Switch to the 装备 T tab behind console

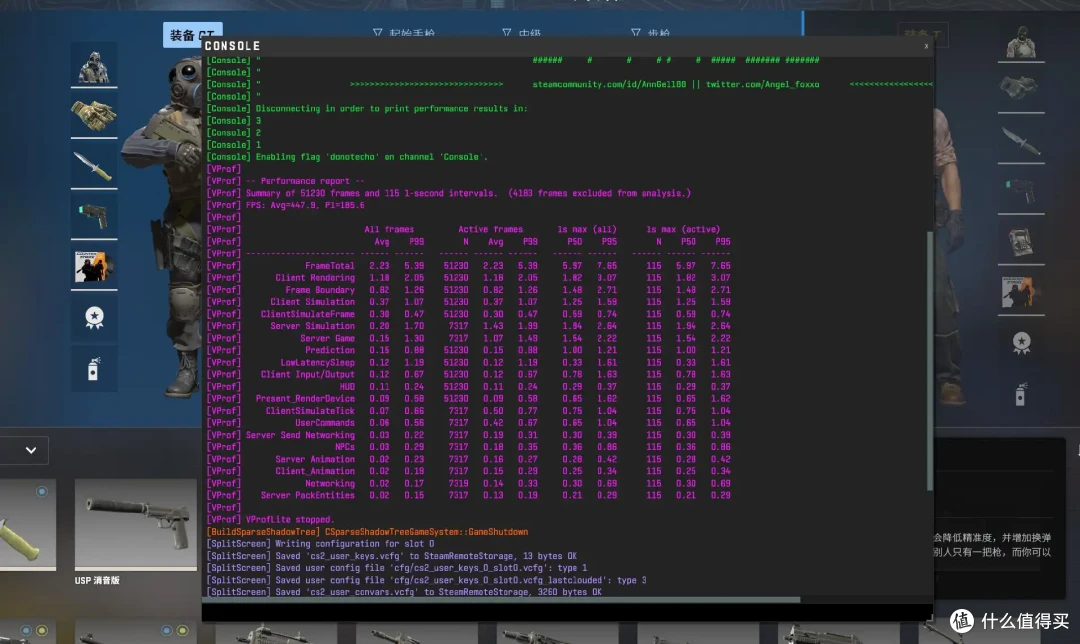(x=922, y=34)
